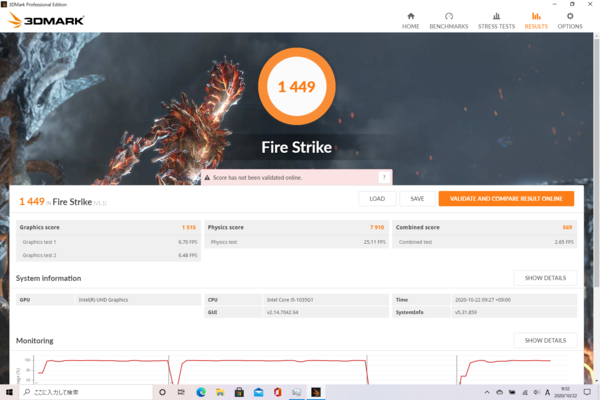Screen dimensions: 600x400
Task: Open Task View on taskbar
Action: click(181, 392)
